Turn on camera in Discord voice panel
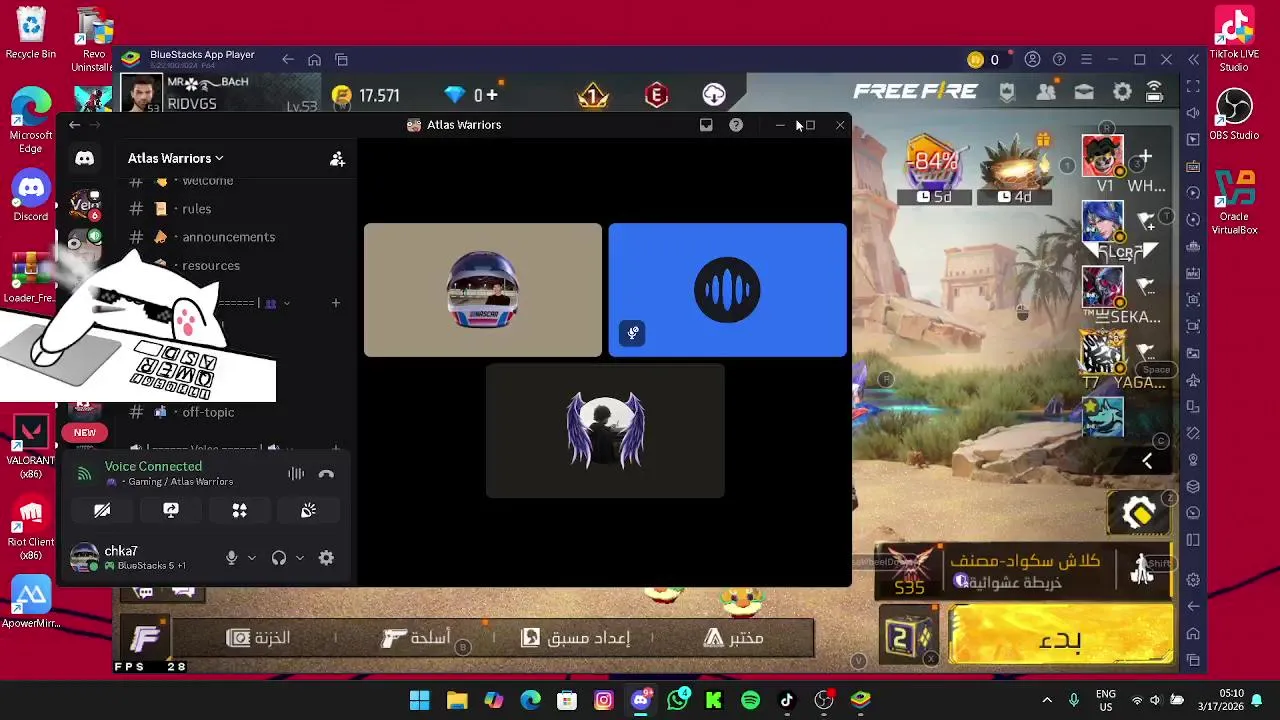The image size is (1280, 720). (x=102, y=510)
